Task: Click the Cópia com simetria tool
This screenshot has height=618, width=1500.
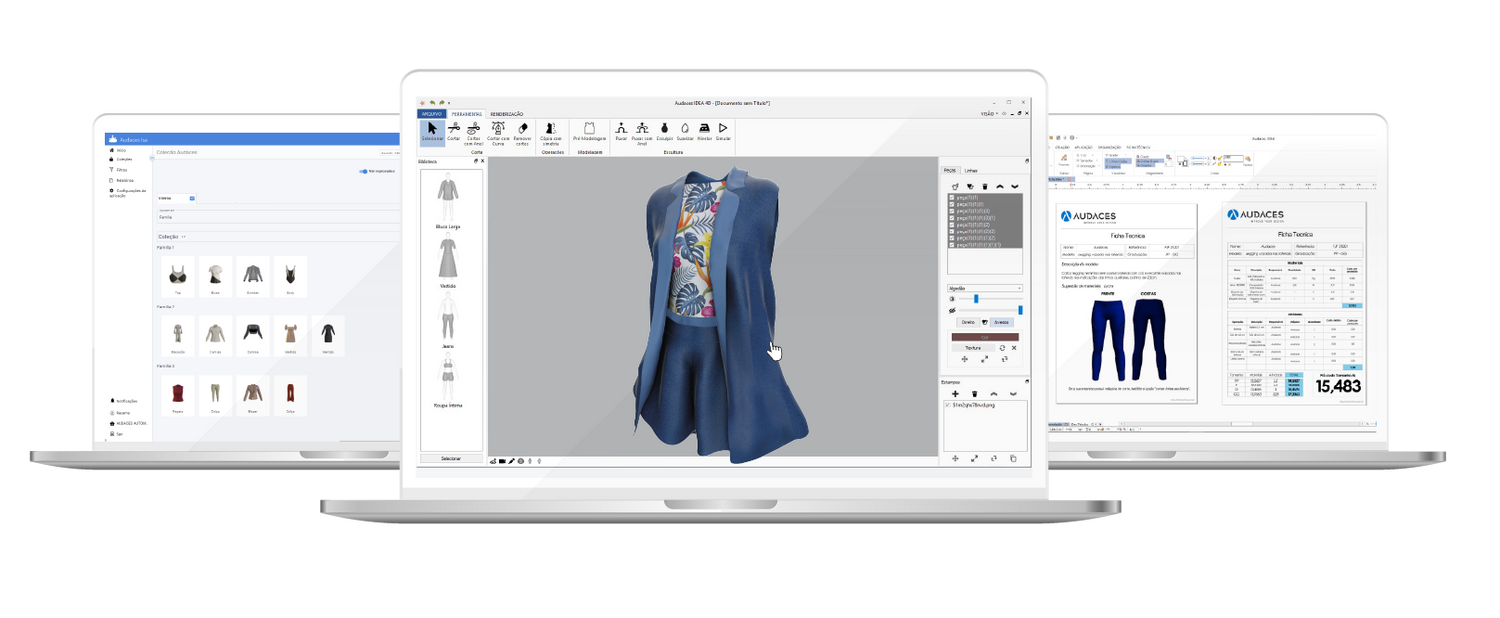Action: click(x=552, y=133)
